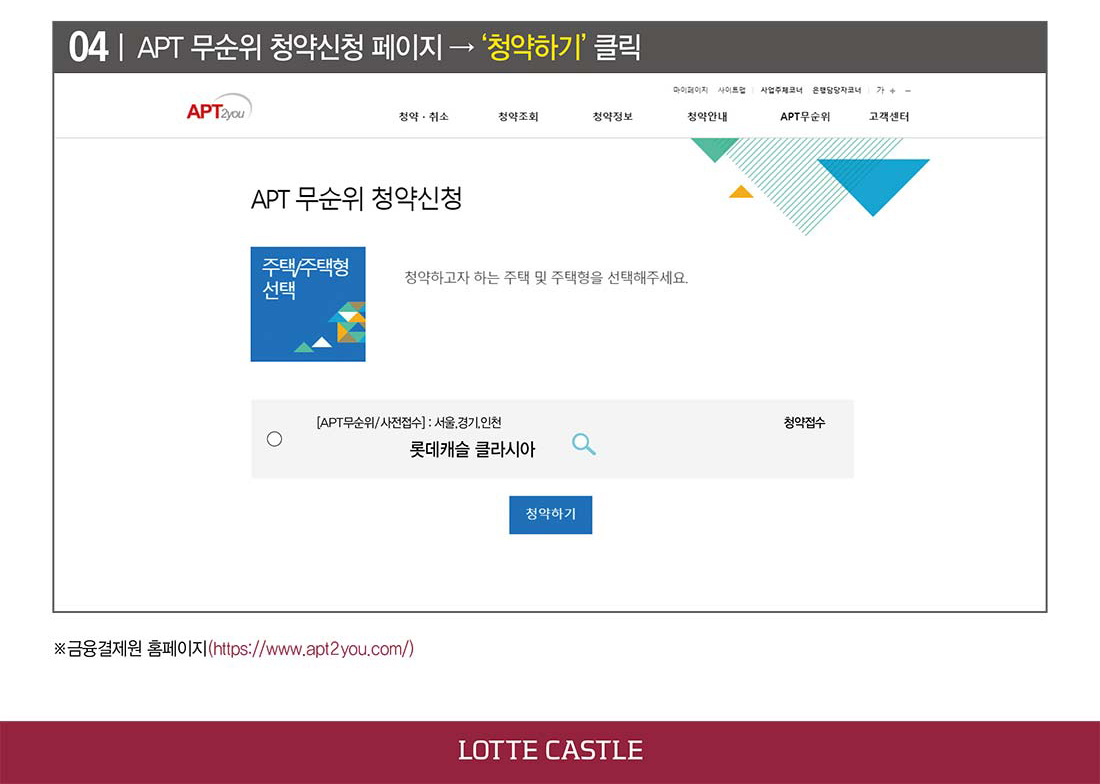Viewport: 1100px width, 784px height.
Task: Click the [APT무순위/사전접수] : 서울,경기,인천 label
Action: 409,422
